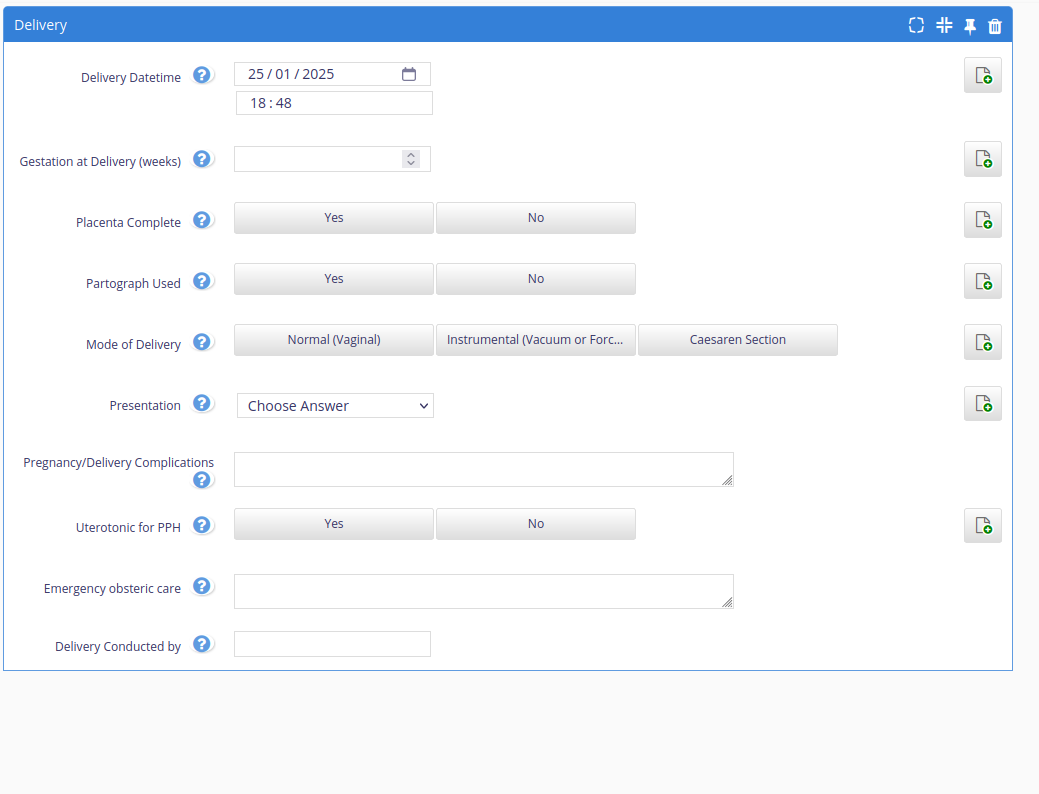
Task: Choose Normal (Vaginal) mode of delivery
Action: pos(334,340)
